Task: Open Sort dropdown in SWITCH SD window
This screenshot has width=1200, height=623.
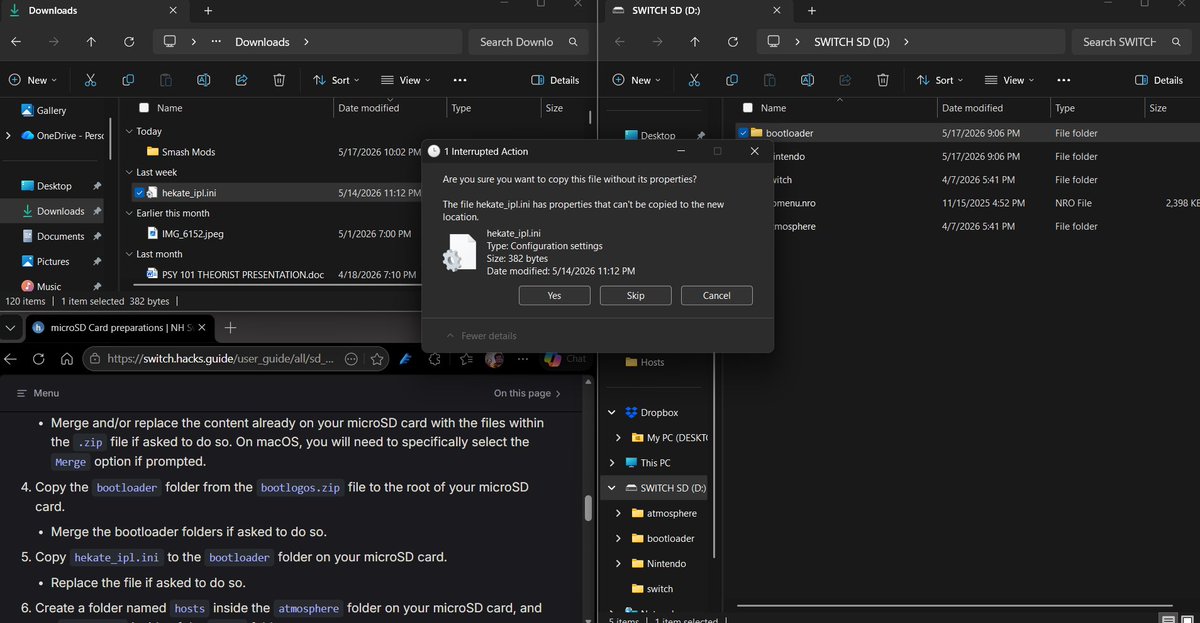Action: (x=940, y=80)
